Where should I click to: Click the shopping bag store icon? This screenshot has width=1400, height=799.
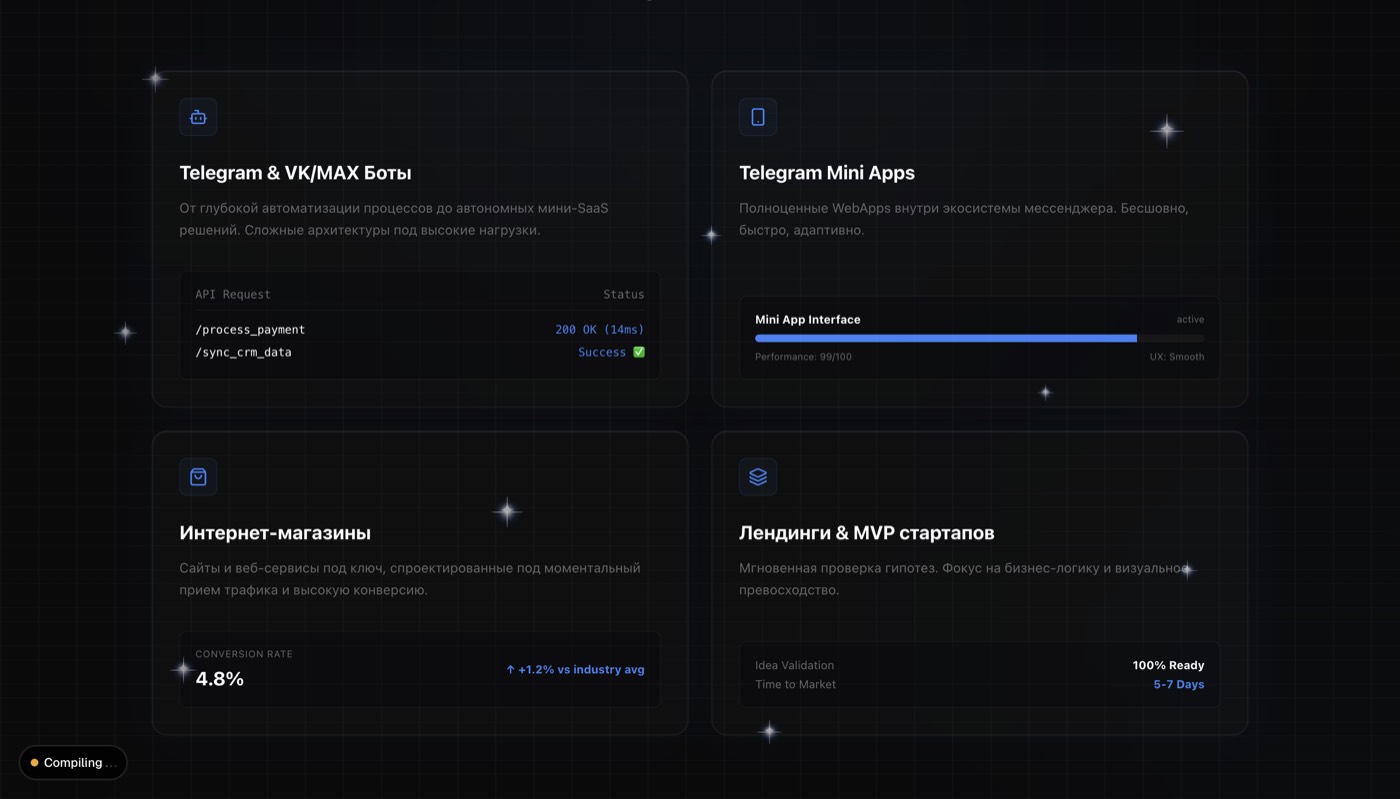198,477
